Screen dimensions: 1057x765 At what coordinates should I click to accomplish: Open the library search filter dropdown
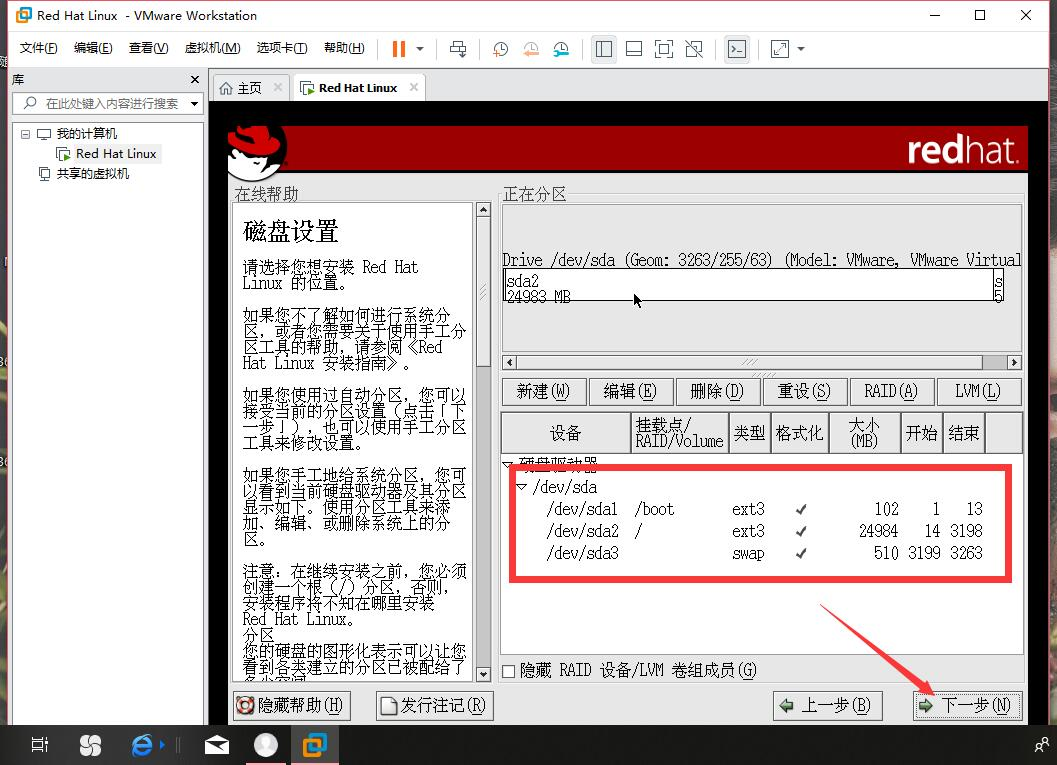pos(195,104)
